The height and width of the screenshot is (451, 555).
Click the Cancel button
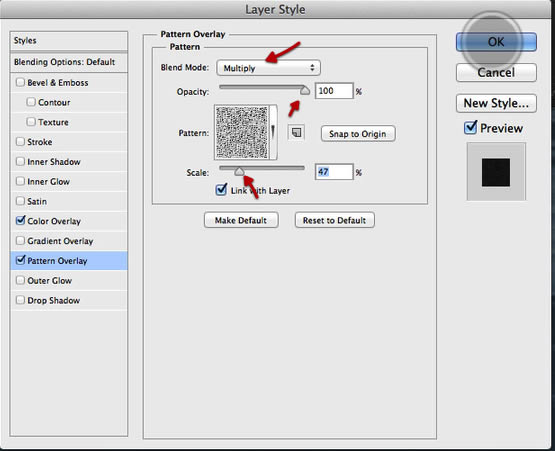[496, 73]
